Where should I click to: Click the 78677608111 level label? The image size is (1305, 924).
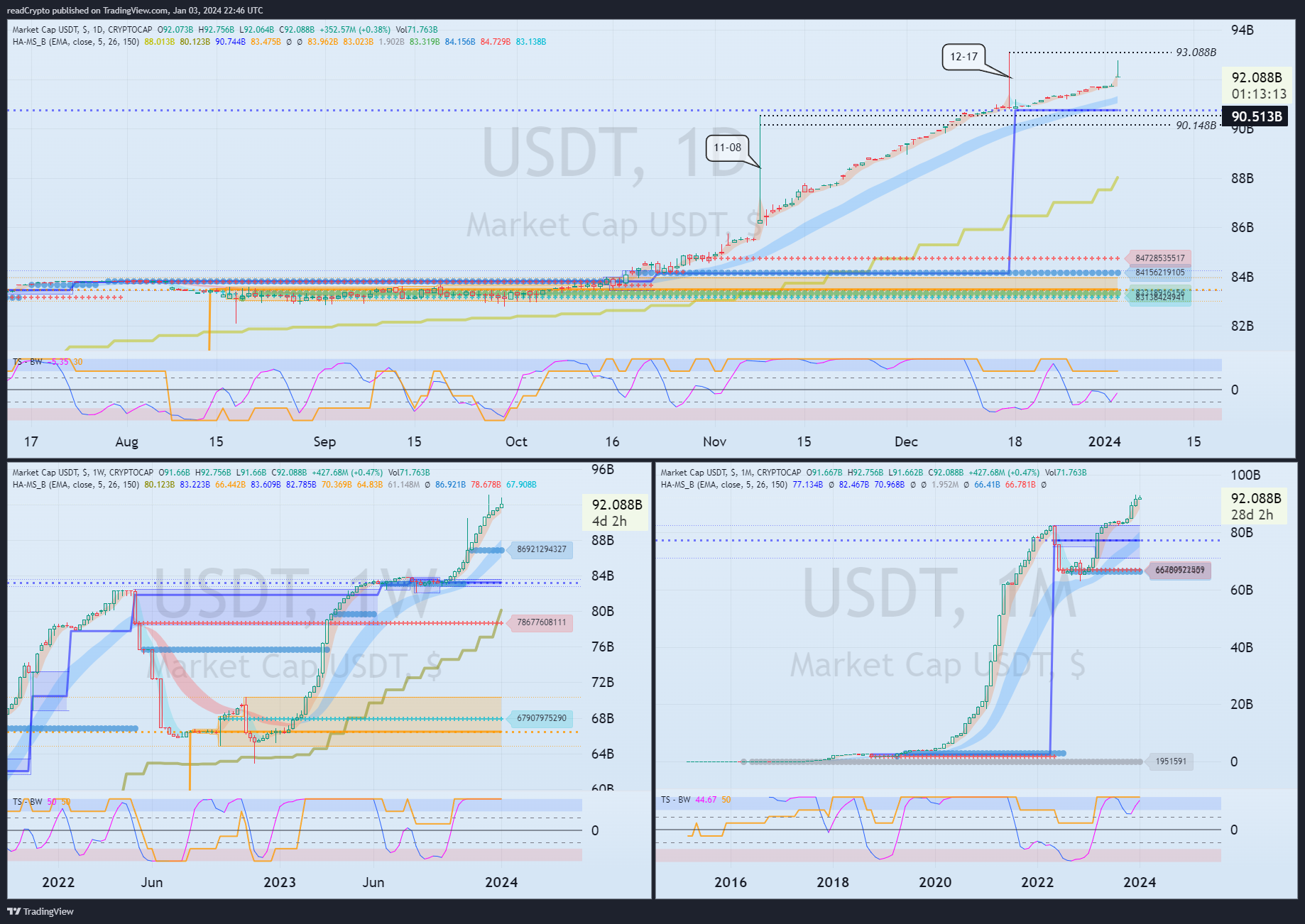[x=541, y=622]
